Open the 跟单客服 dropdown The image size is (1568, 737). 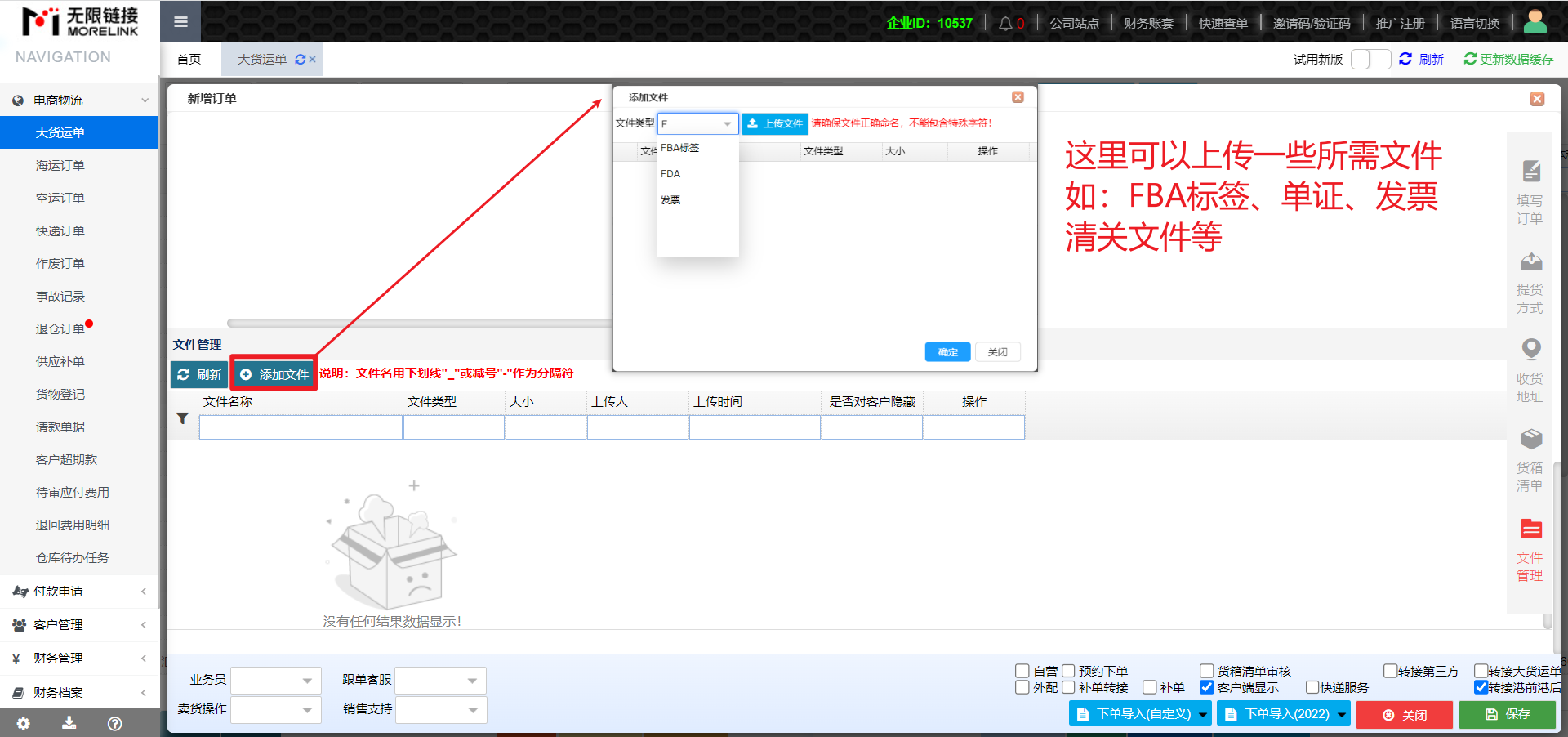(x=441, y=680)
